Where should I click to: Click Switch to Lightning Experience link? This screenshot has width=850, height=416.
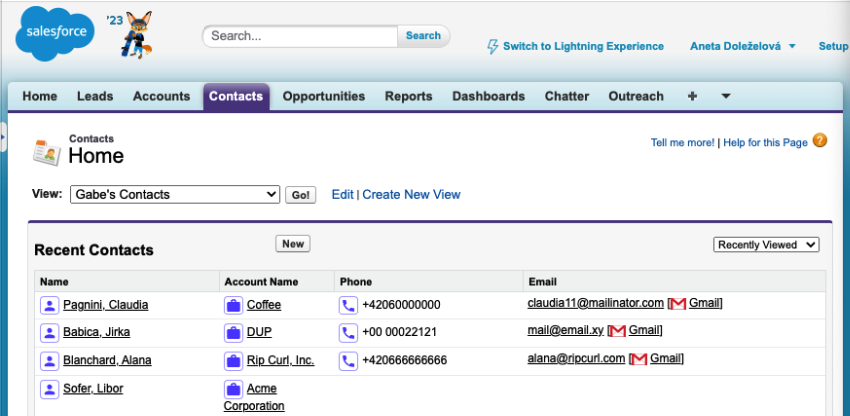(583, 47)
